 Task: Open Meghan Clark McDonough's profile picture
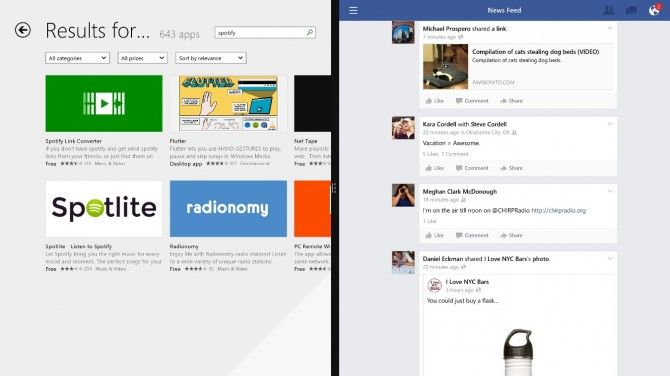pyautogui.click(x=403, y=195)
